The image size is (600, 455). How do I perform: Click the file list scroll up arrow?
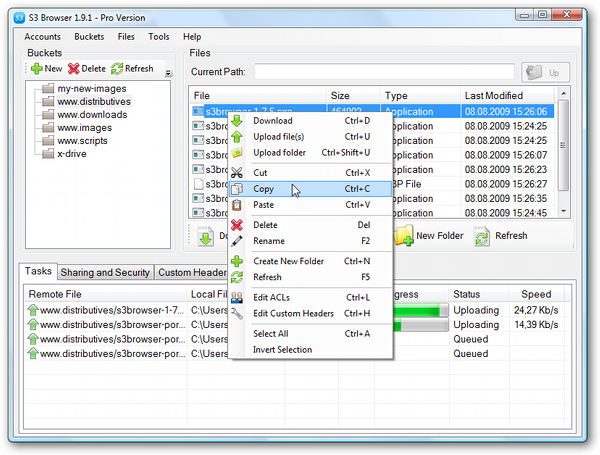563,93
